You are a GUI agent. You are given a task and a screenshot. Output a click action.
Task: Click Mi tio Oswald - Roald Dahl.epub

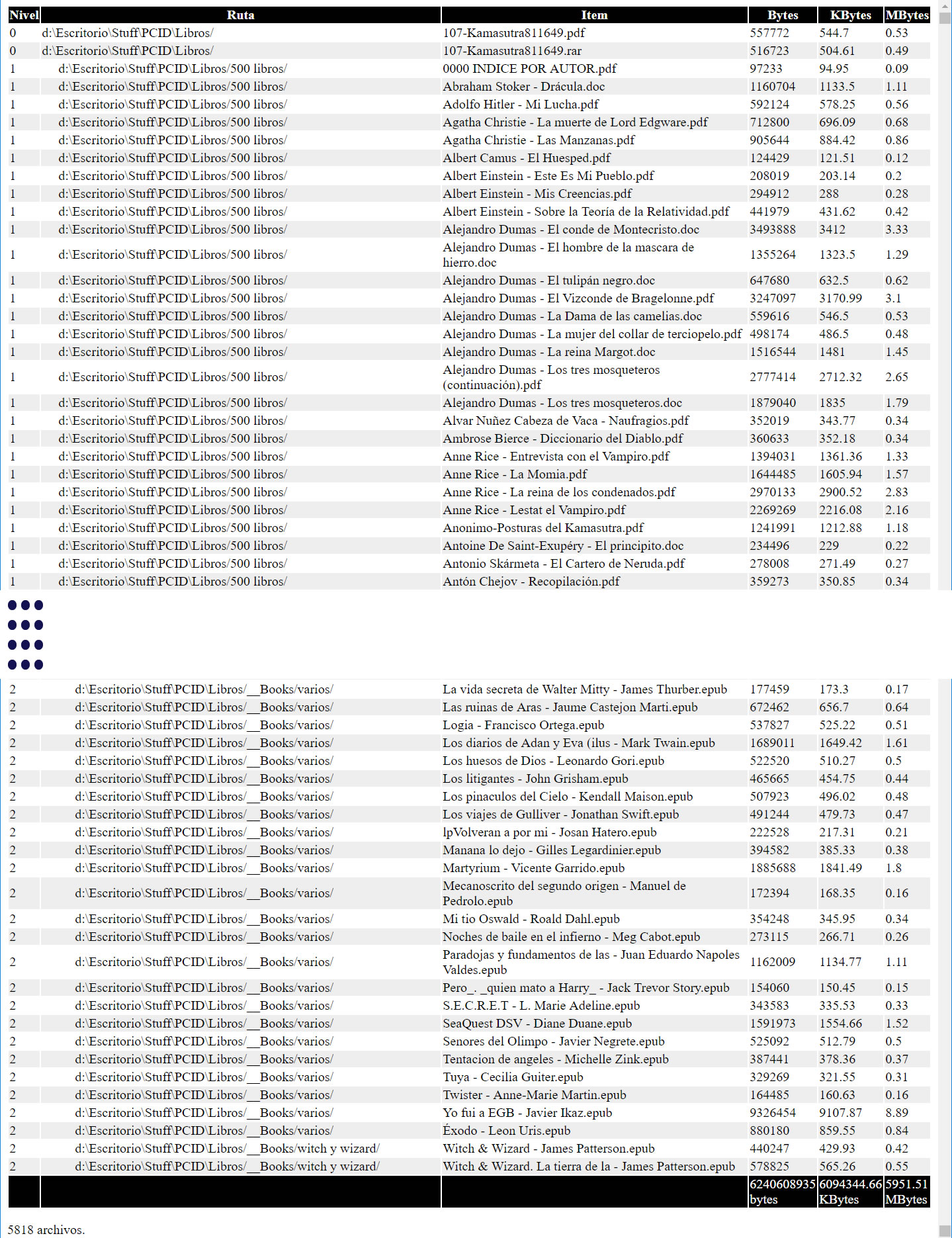tap(531, 919)
